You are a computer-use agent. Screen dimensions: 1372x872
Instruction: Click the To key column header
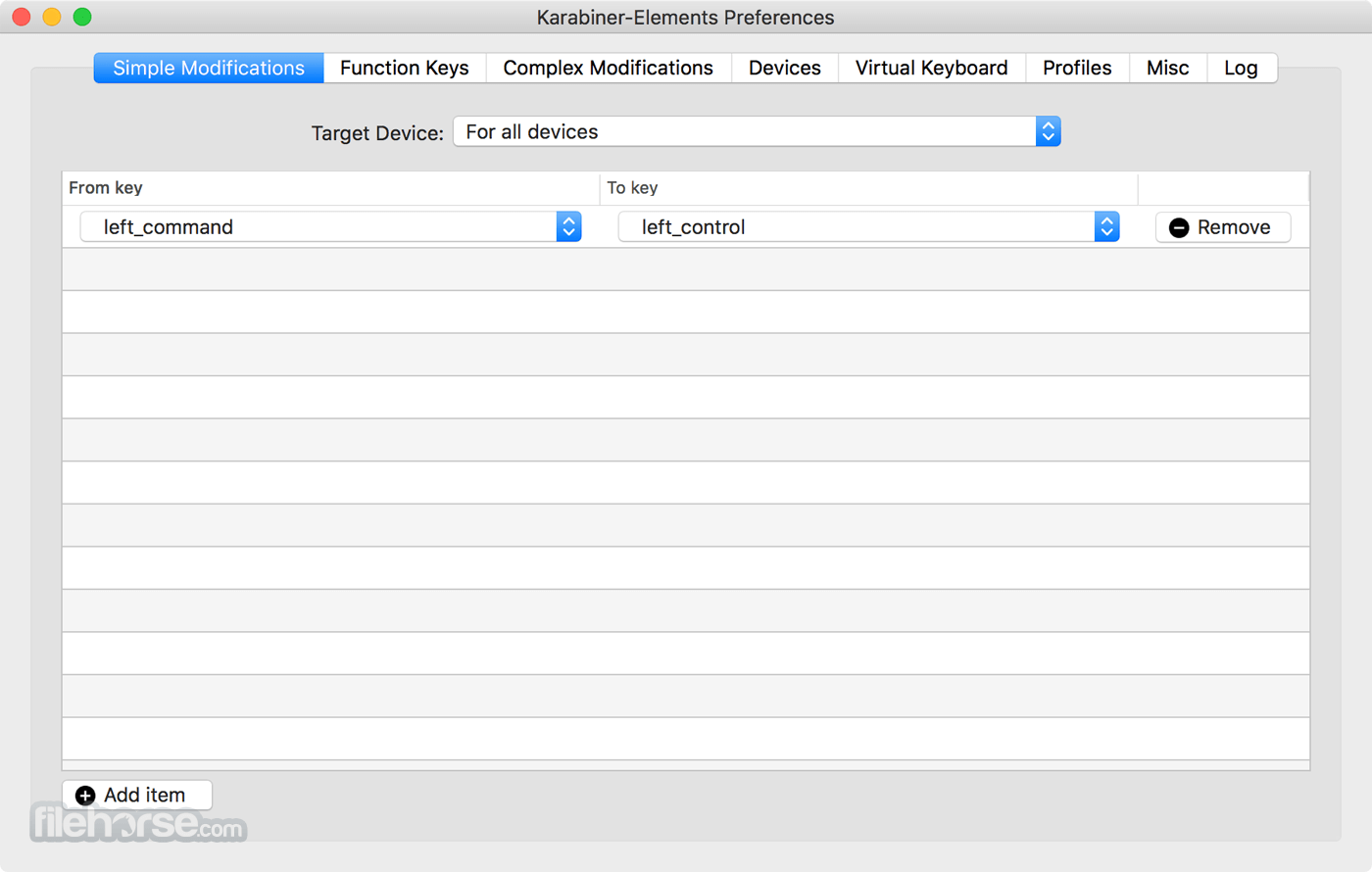tap(869, 188)
